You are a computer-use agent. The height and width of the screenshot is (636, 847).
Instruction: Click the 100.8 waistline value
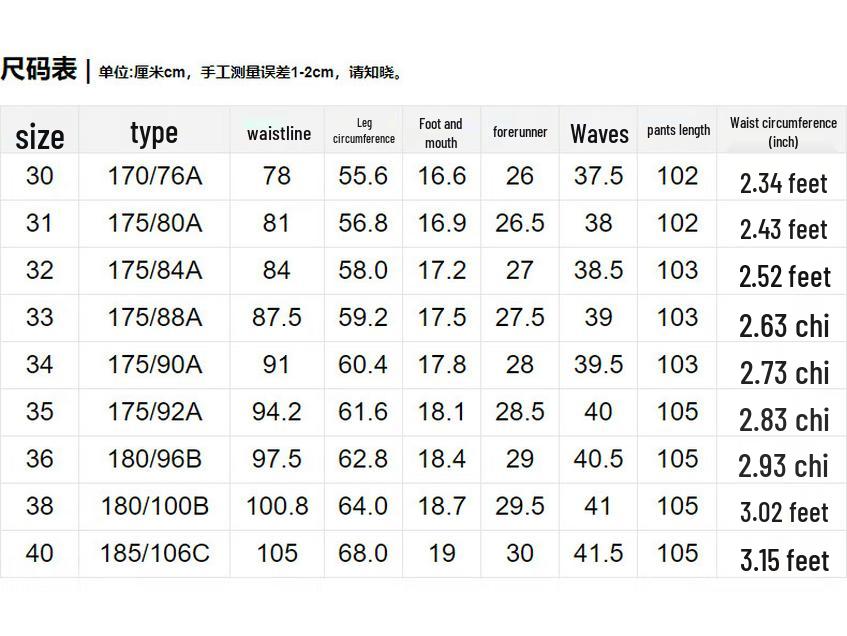[x=277, y=506]
